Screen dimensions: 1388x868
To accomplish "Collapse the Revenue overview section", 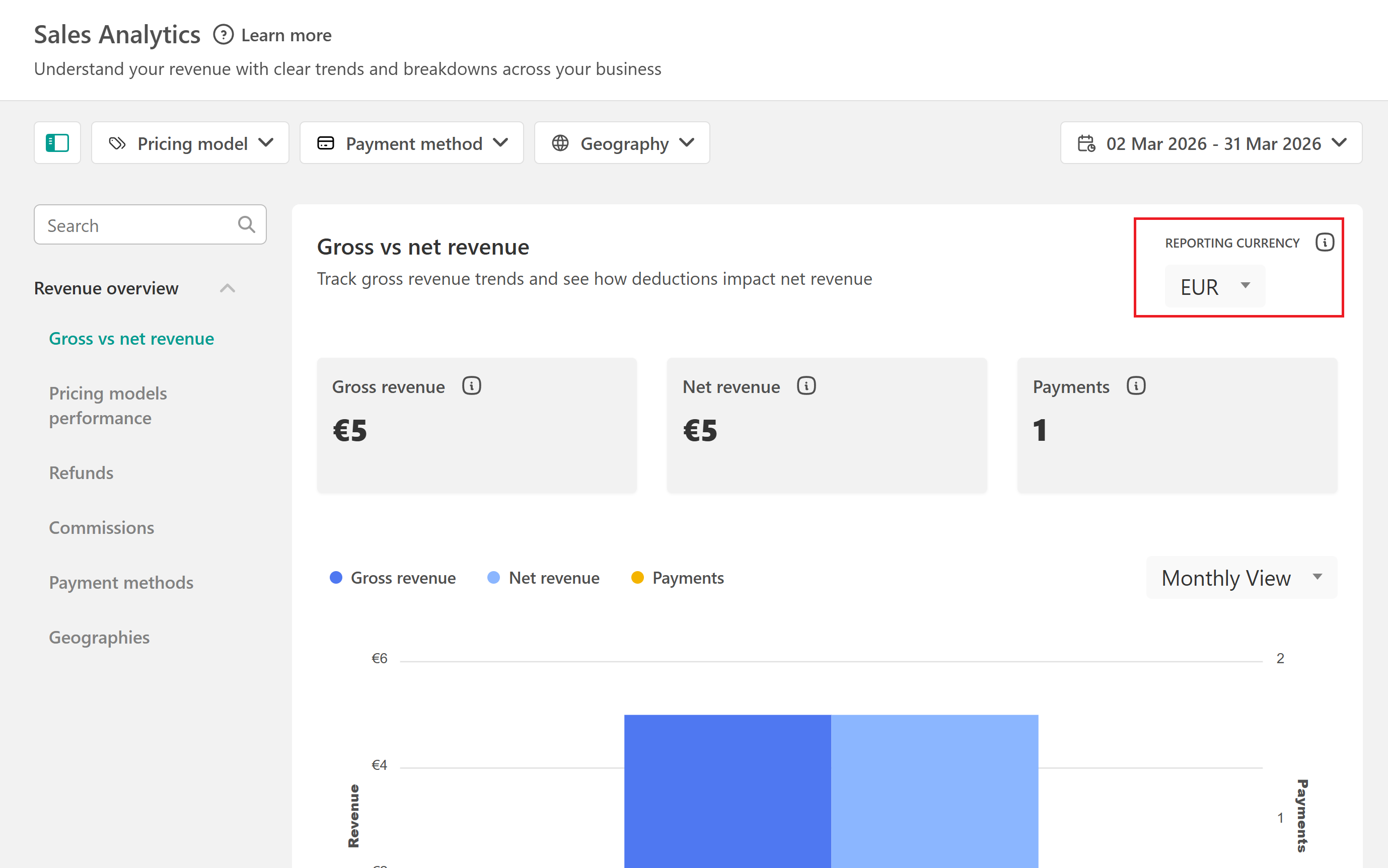I will coord(228,288).
